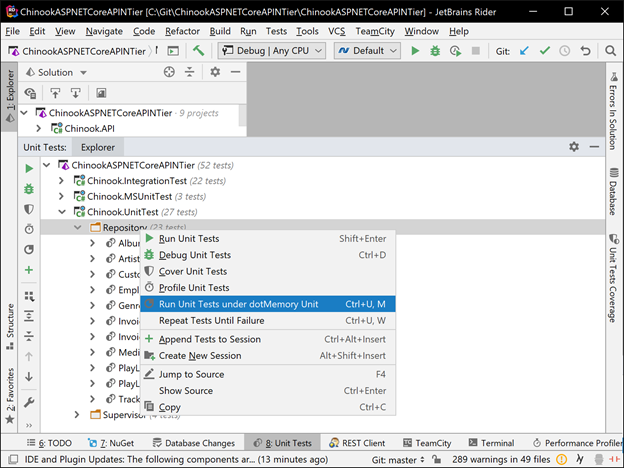The width and height of the screenshot is (624, 468).
Task: Open the Default run configuration dropdown
Action: [360, 50]
